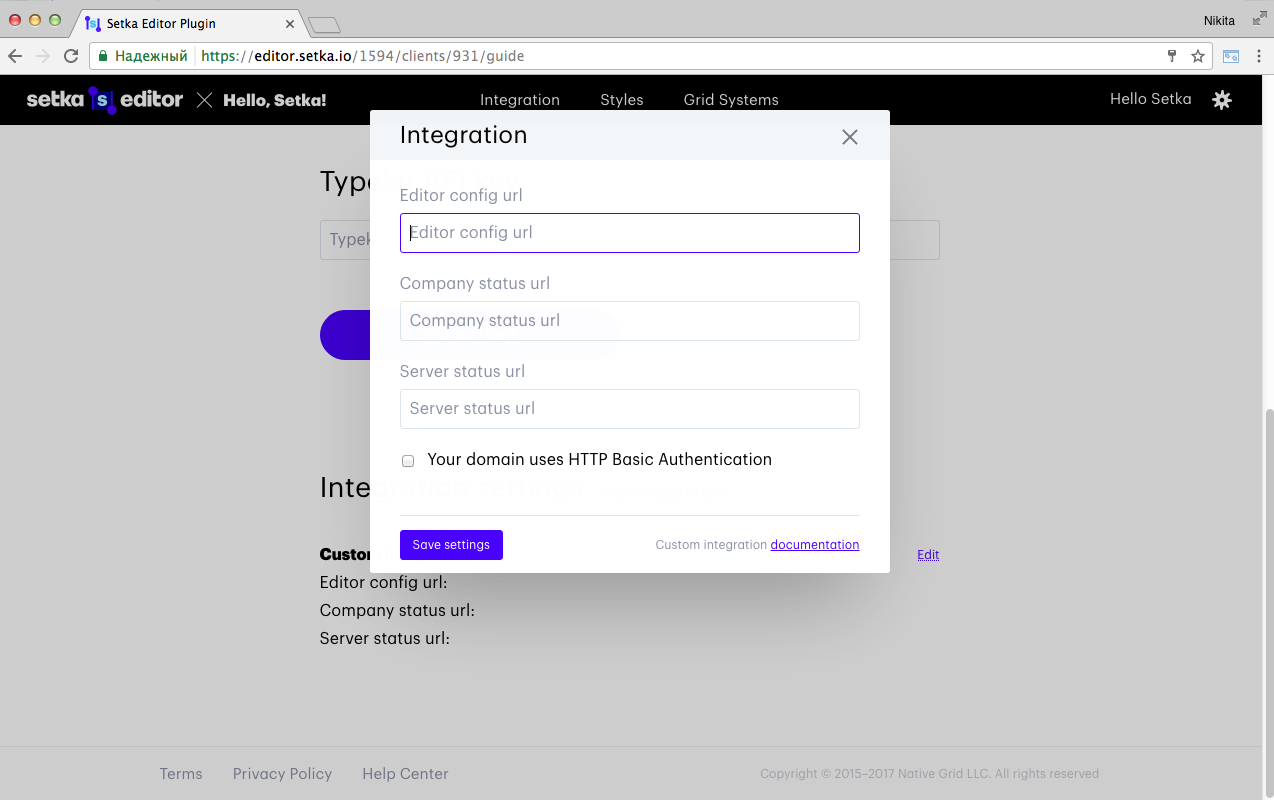
Task: Click the browser address bar URL
Action: click(x=362, y=56)
